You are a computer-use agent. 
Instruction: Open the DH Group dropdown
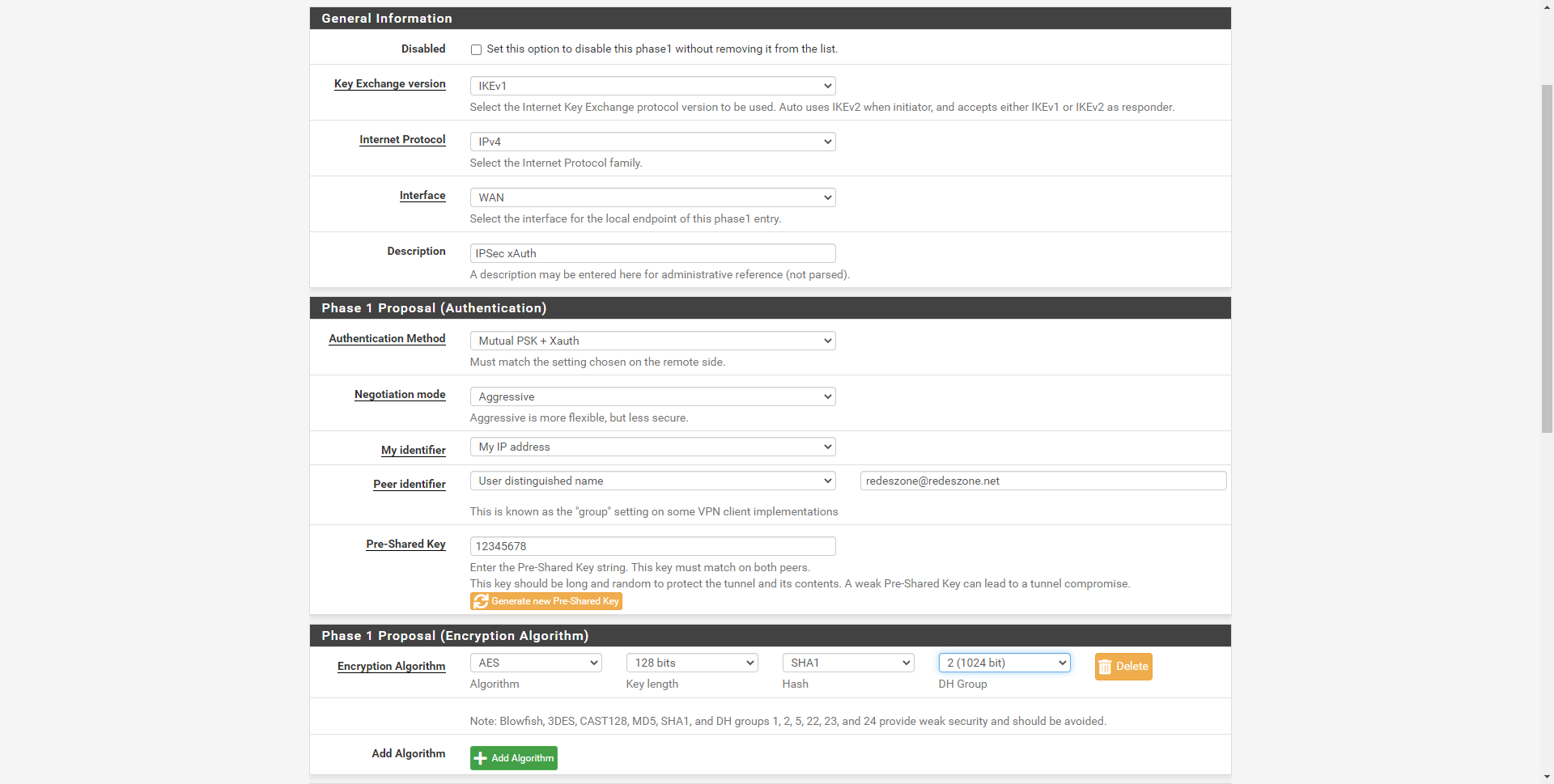pos(1004,663)
